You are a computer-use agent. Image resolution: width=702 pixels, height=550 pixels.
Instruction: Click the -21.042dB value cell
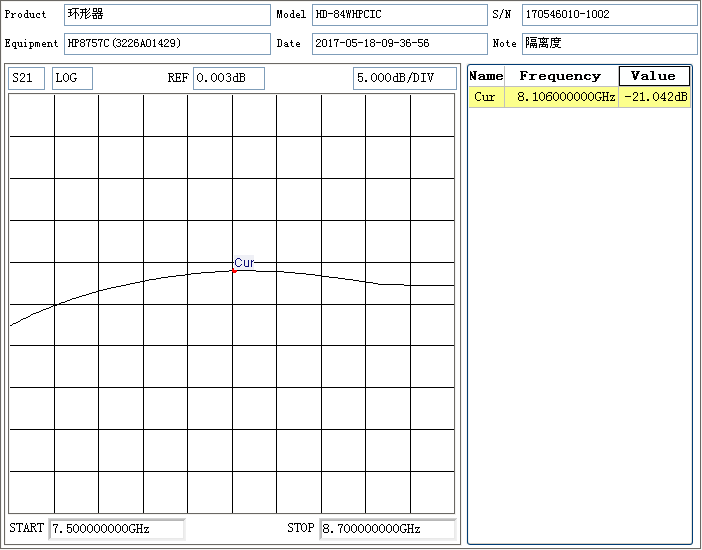[x=654, y=97]
